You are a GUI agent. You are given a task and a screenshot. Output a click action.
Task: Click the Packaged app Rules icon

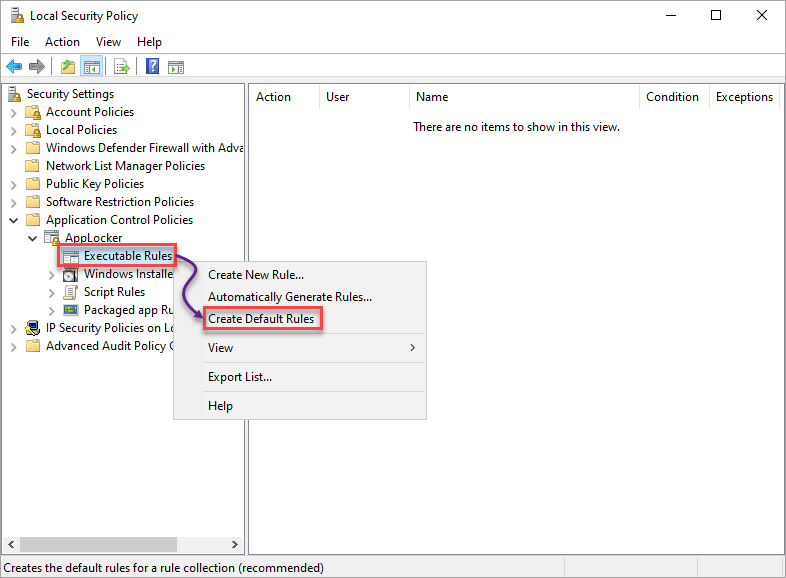tap(71, 310)
